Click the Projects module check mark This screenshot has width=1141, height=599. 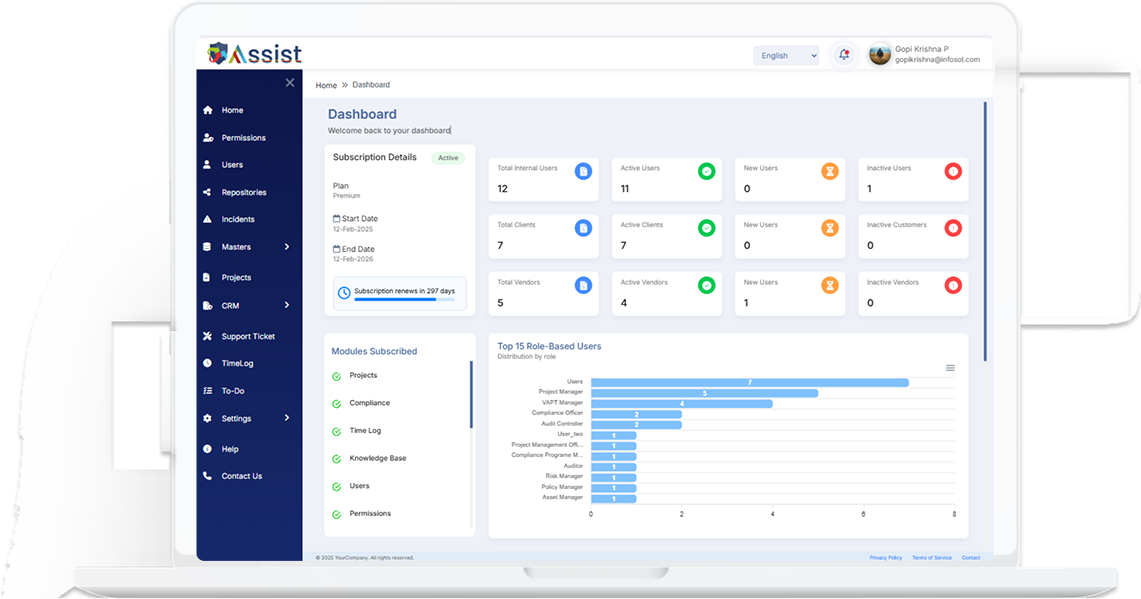(336, 376)
